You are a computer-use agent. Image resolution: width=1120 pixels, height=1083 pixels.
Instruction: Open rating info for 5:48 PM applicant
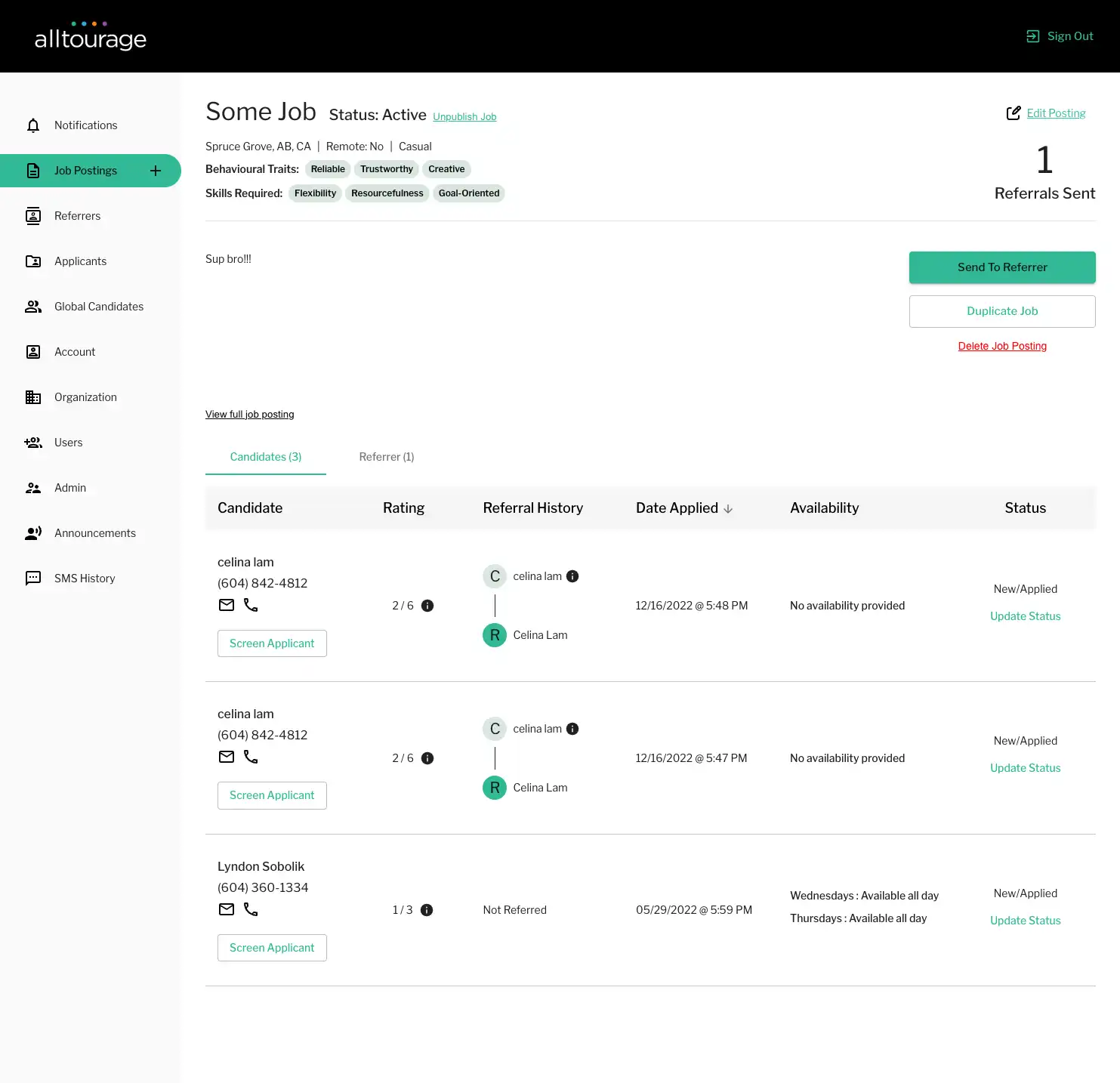(x=427, y=606)
